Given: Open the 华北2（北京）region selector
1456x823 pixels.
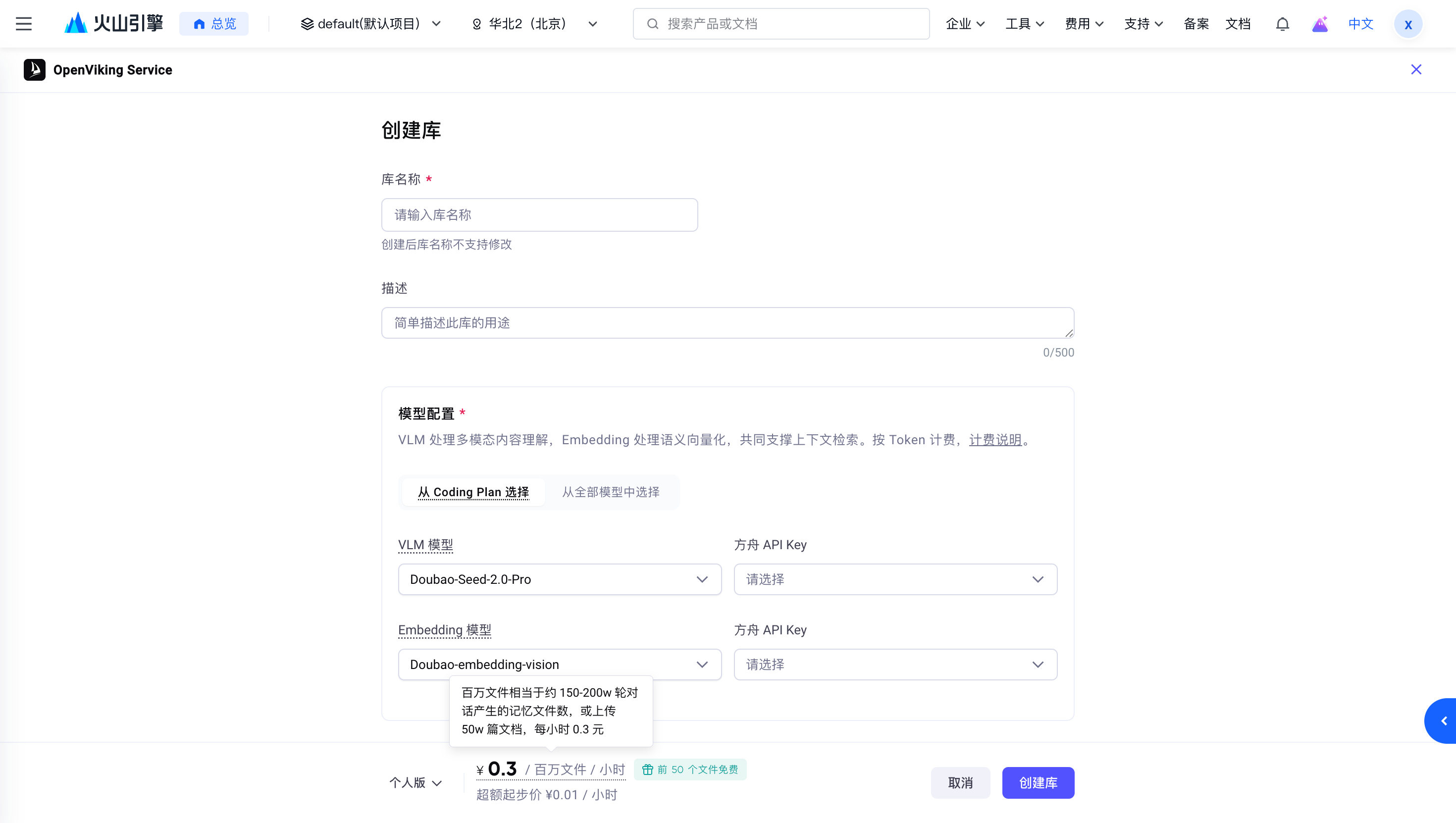Looking at the screenshot, I should coord(534,24).
